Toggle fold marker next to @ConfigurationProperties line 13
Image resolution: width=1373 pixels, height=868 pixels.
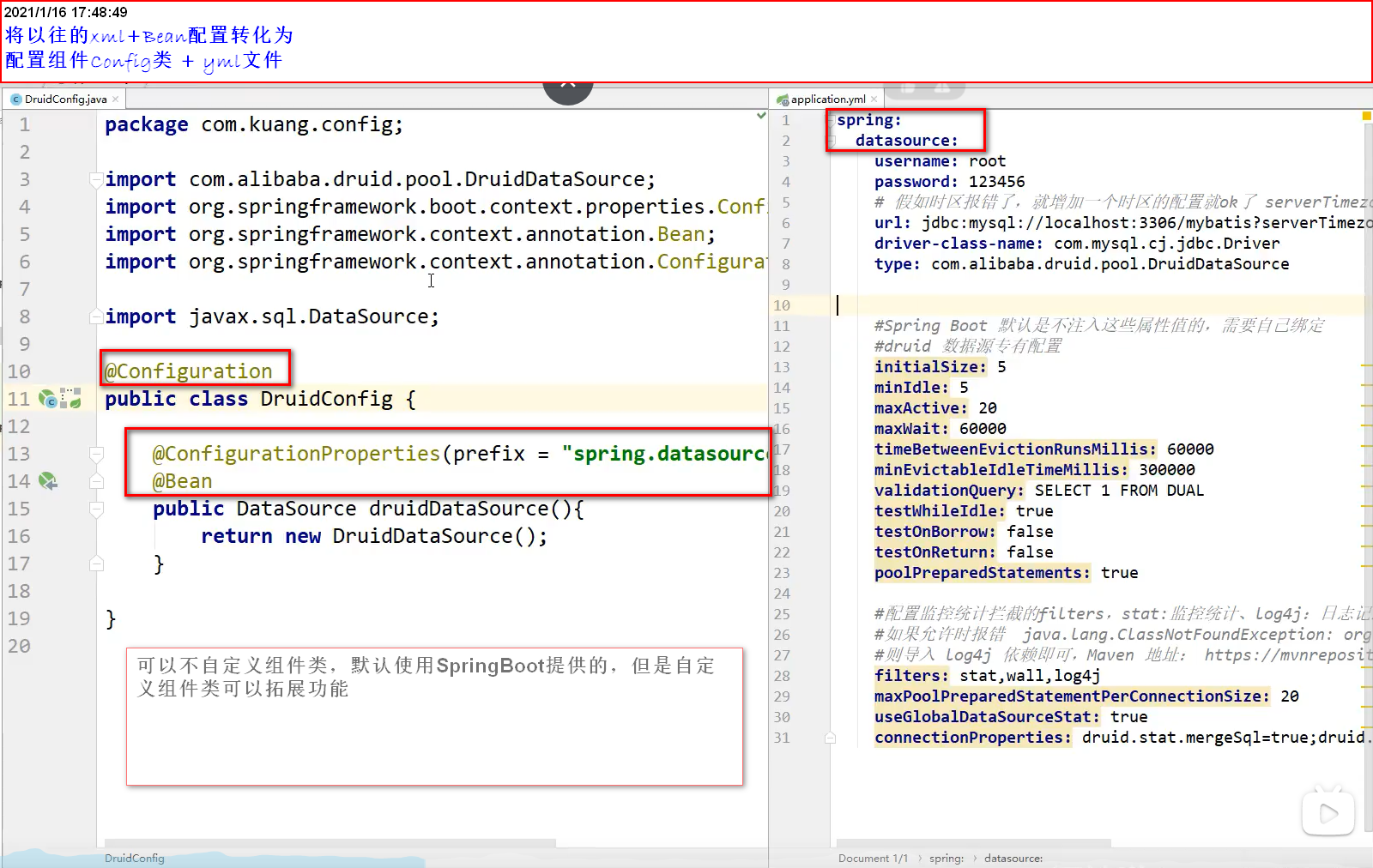point(96,454)
